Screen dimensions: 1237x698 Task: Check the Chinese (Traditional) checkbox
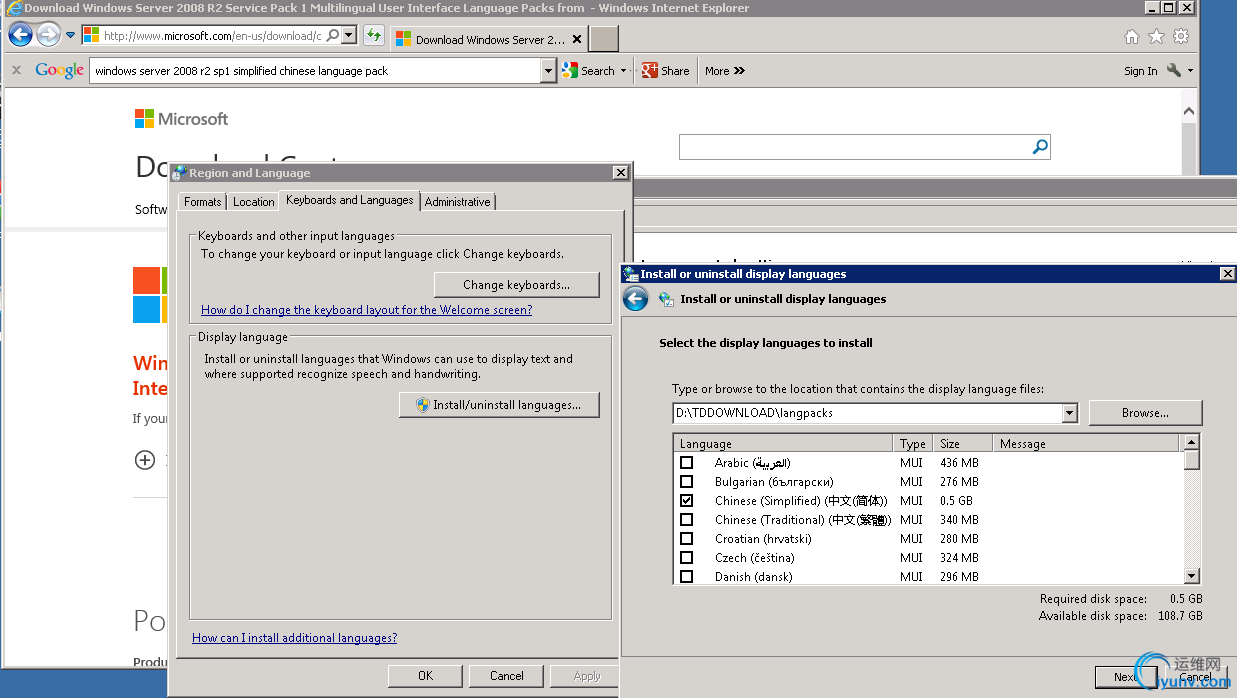point(686,520)
